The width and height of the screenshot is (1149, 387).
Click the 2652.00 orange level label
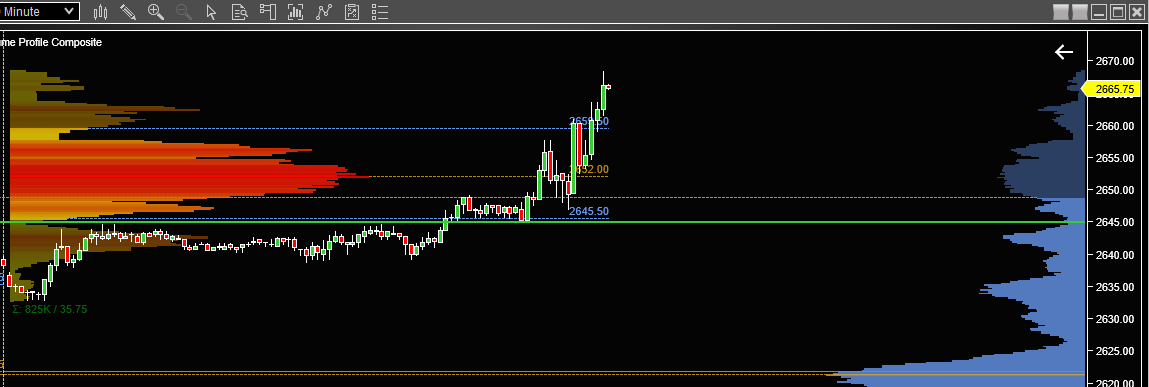(589, 169)
